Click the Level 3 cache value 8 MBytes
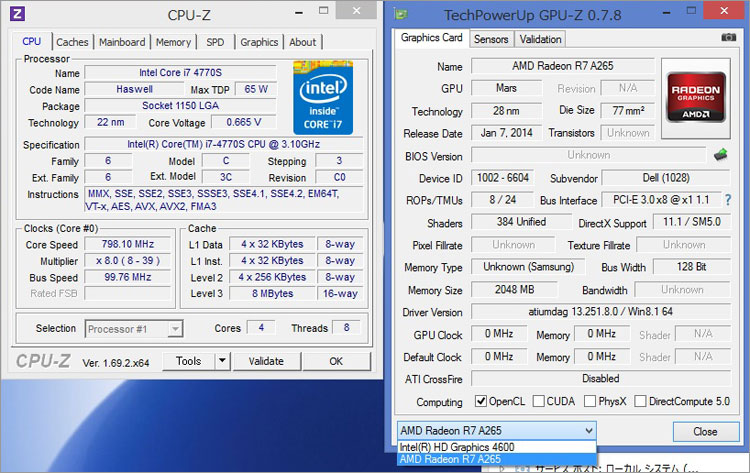750x473 pixels. 272,294
